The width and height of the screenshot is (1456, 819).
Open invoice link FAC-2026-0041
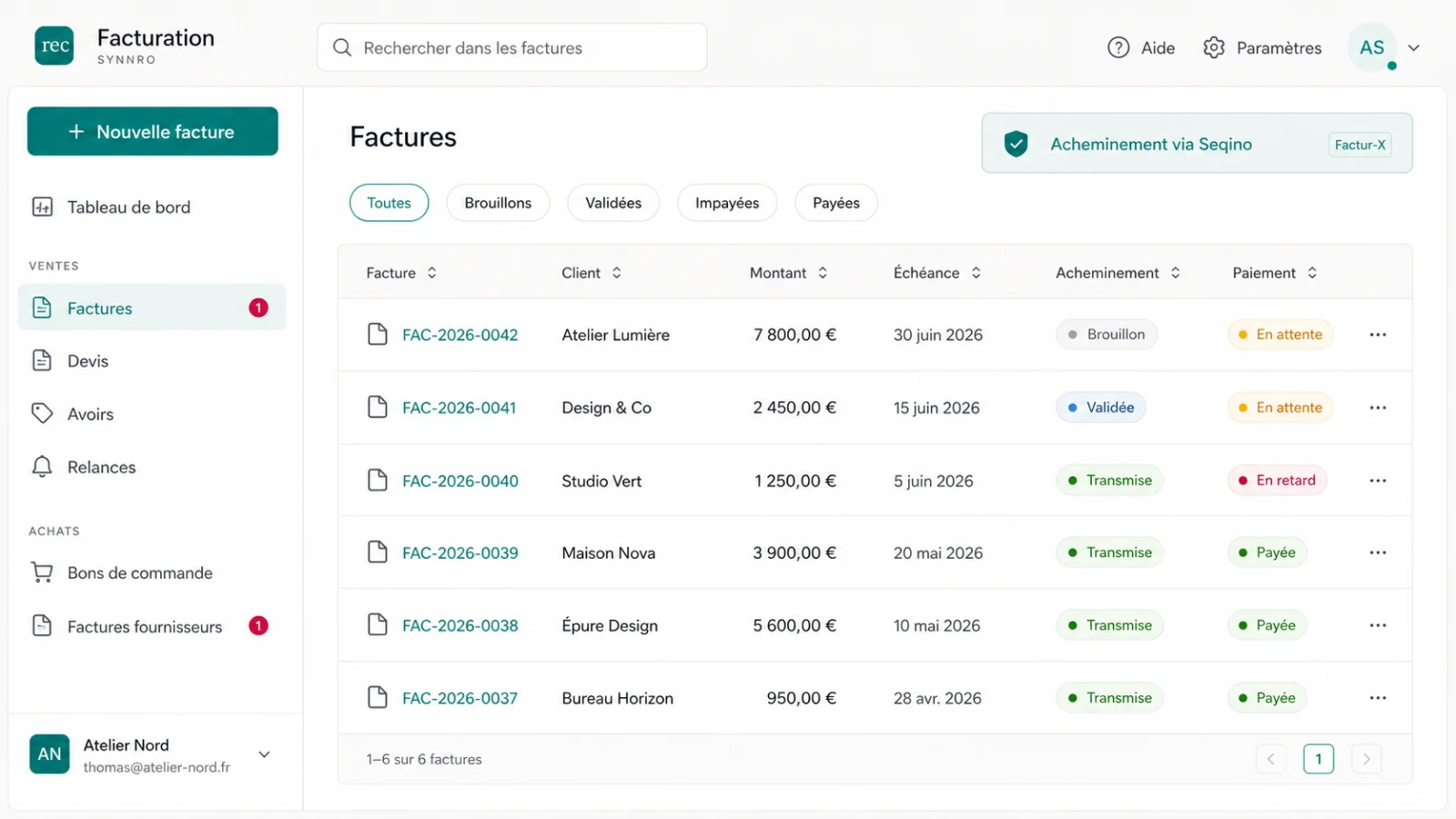(460, 408)
